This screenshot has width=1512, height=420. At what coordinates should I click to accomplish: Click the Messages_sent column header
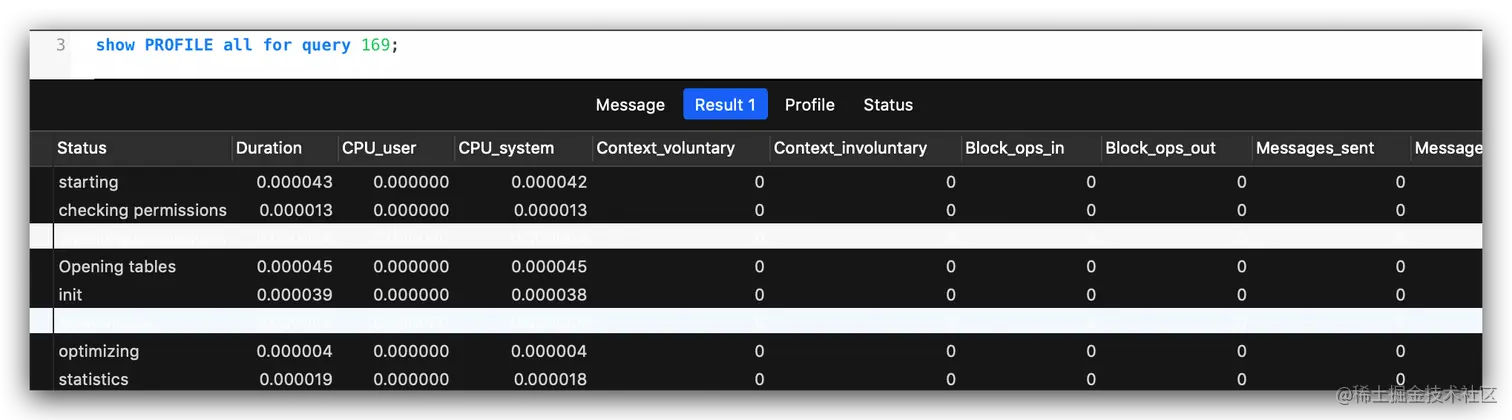coord(1315,148)
